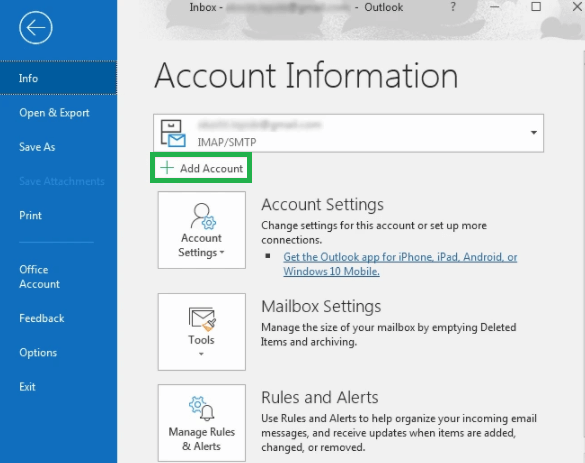Open the Account Settings dropdown button
The image size is (585, 463).
(x=201, y=230)
